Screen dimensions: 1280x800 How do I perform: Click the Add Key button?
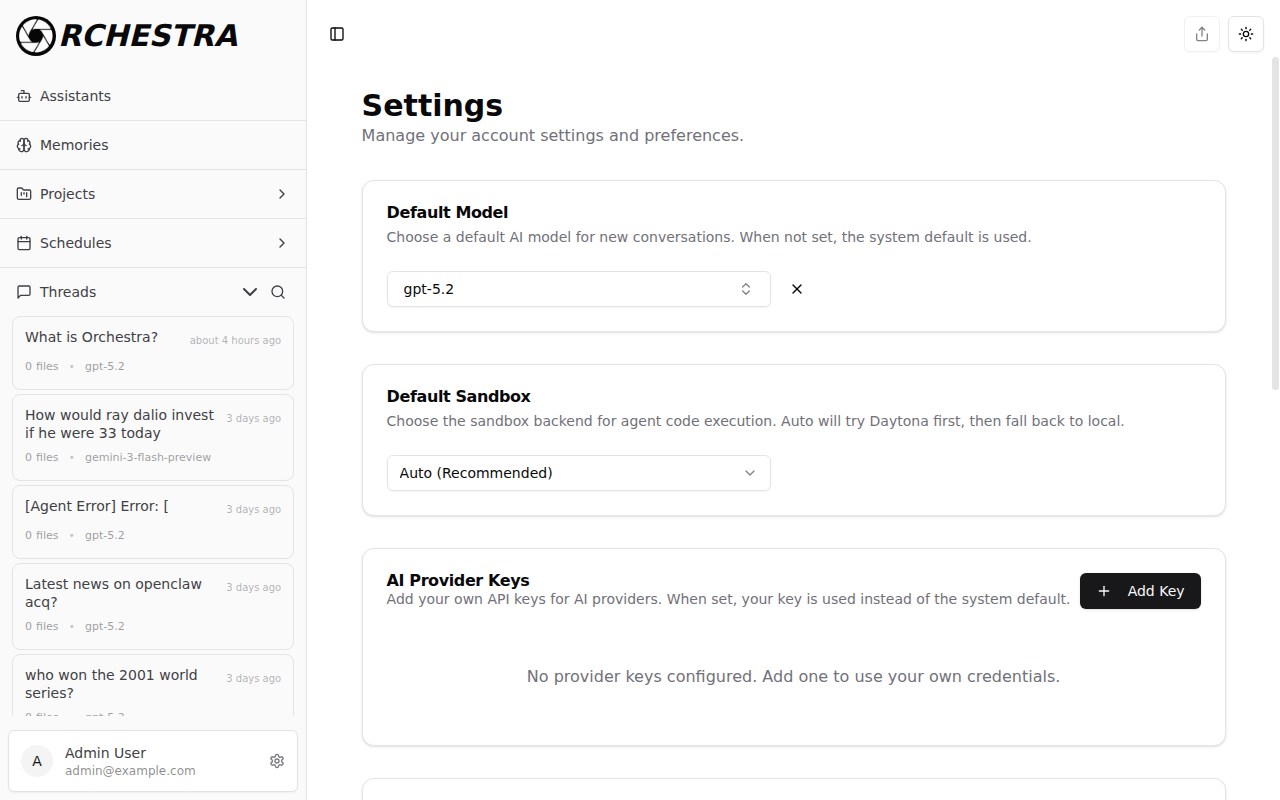pyautogui.click(x=1140, y=591)
